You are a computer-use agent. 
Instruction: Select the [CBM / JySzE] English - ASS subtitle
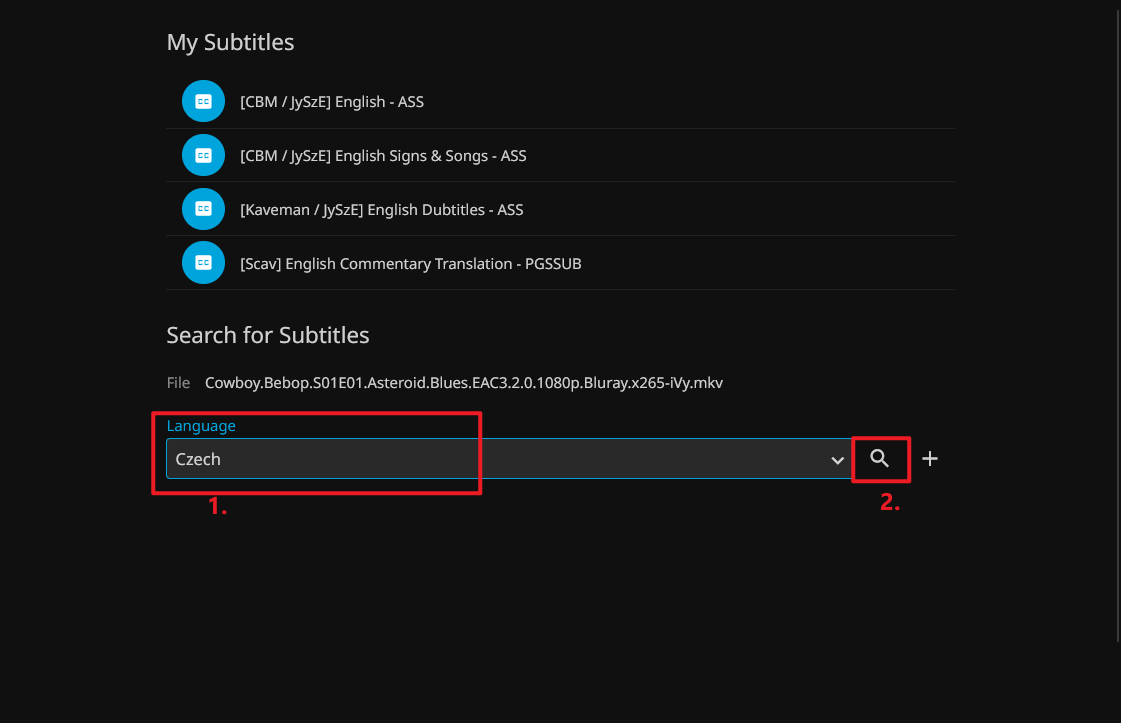pyautogui.click(x=332, y=102)
